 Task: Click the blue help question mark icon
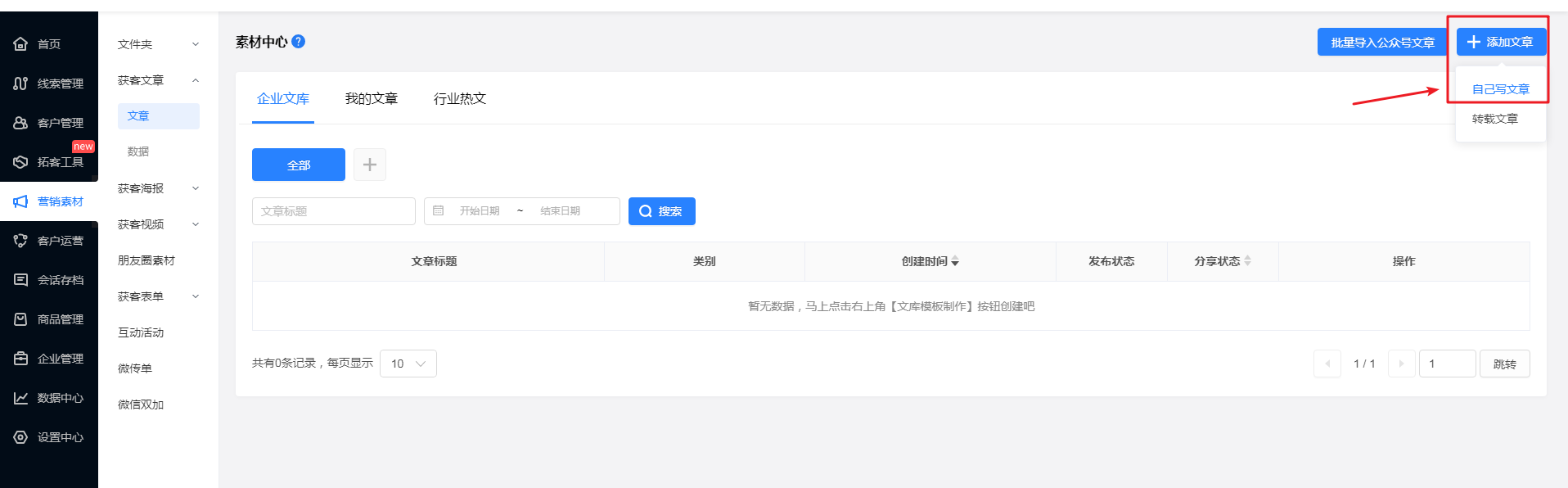299,41
